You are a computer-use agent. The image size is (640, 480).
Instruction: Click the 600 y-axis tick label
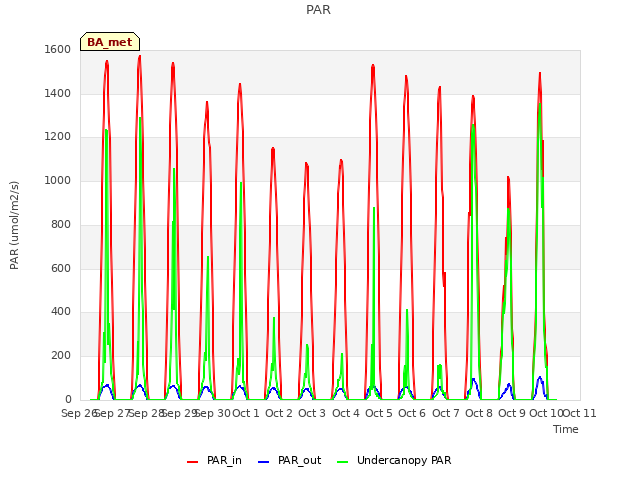tap(61, 268)
